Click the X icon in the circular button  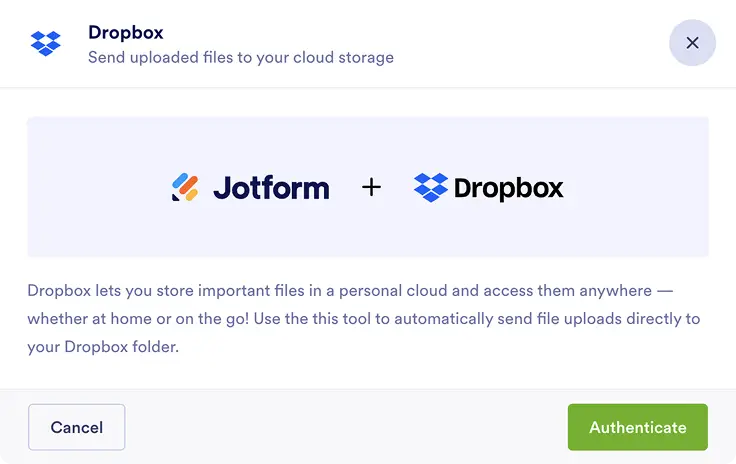click(x=692, y=43)
